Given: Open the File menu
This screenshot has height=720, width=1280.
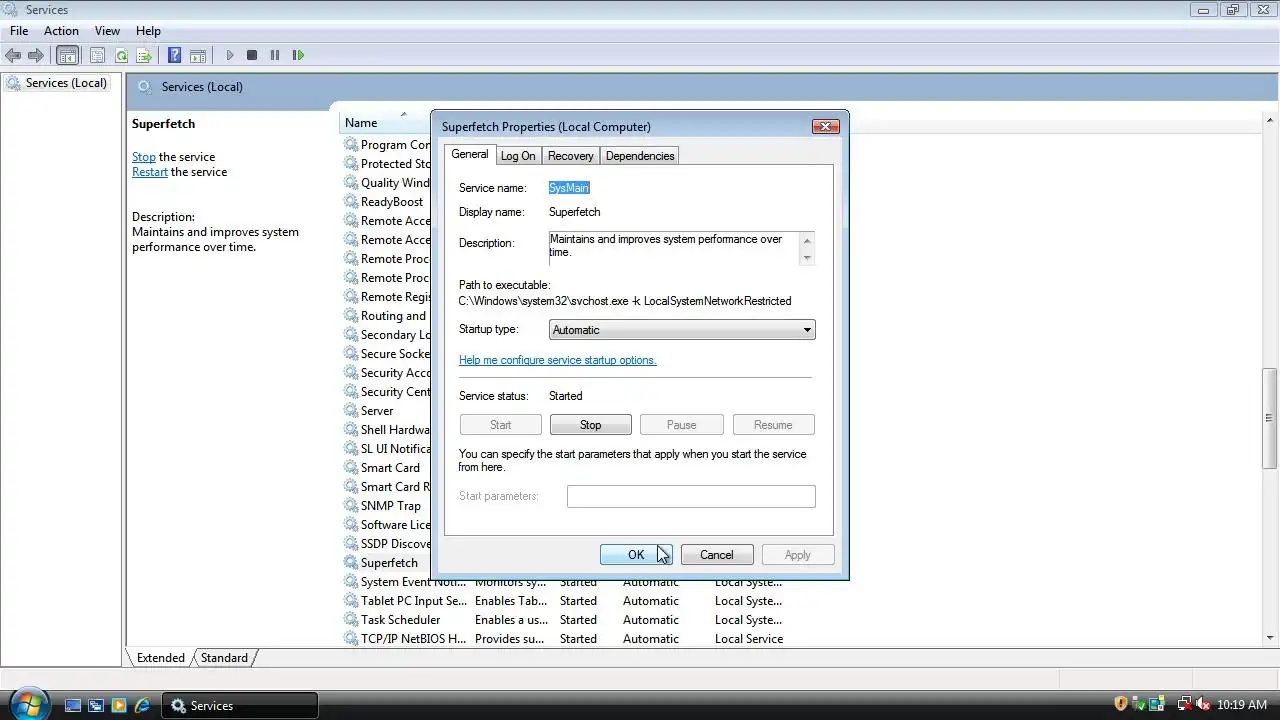Looking at the screenshot, I should (x=19, y=31).
